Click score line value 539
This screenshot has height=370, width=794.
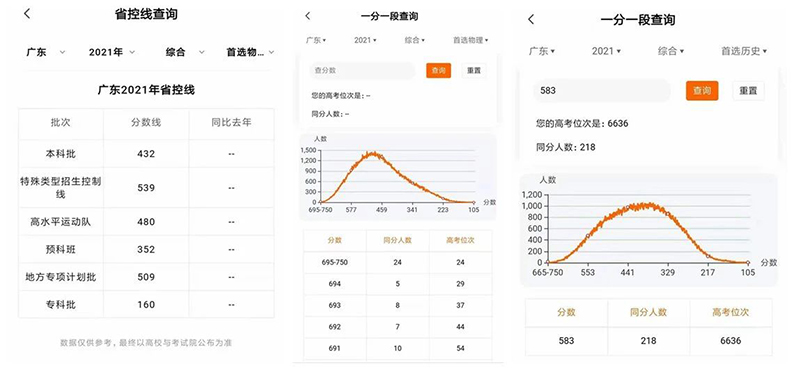coord(146,188)
